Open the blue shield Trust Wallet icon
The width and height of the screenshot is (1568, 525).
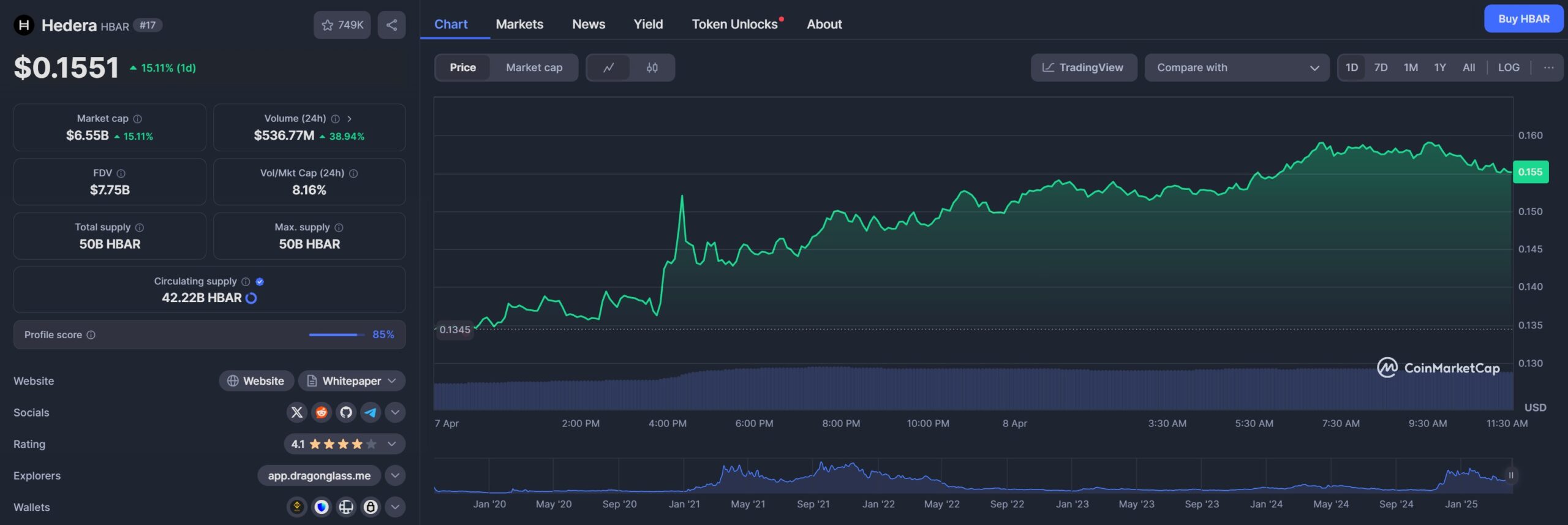pyautogui.click(x=322, y=507)
